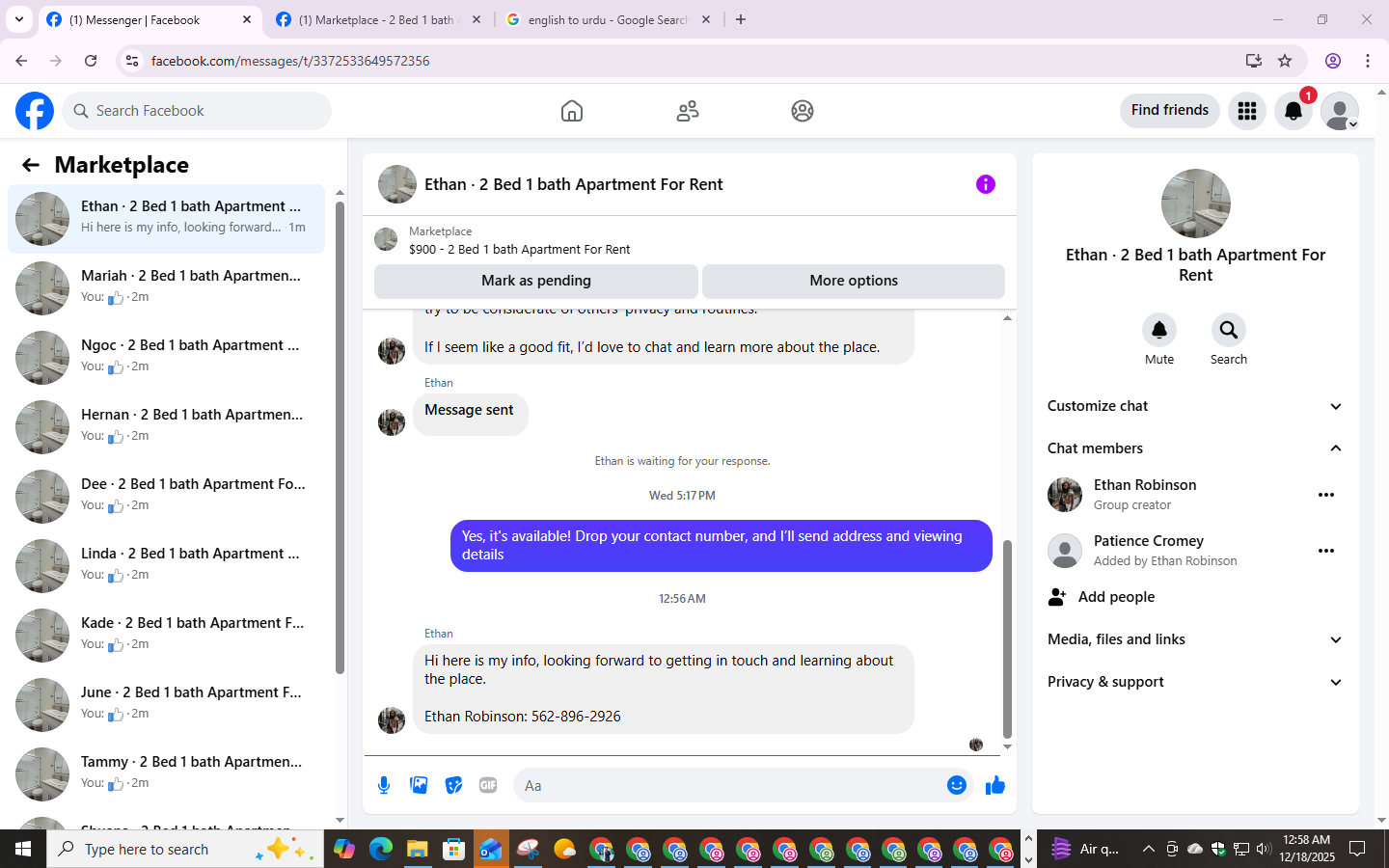Collapse Chat members section
This screenshot has width=1389, height=868.
coord(1195,448)
